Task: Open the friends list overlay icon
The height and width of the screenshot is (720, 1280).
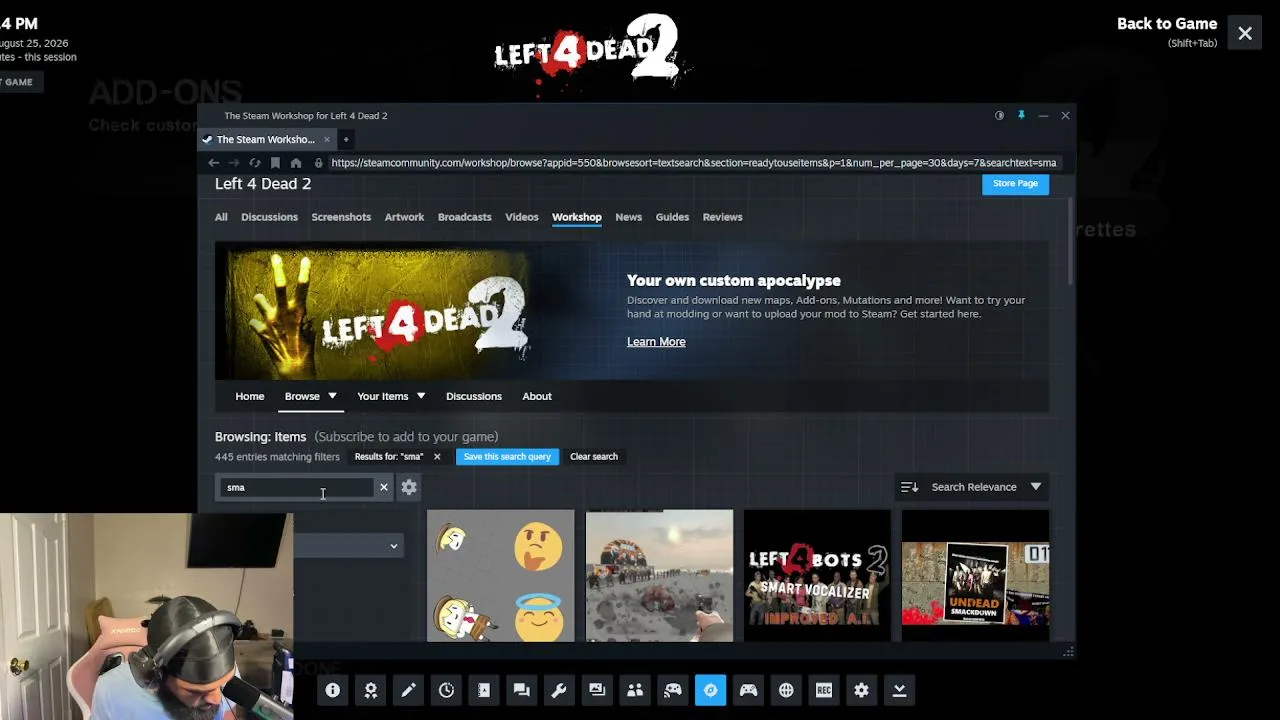Action: [x=635, y=690]
